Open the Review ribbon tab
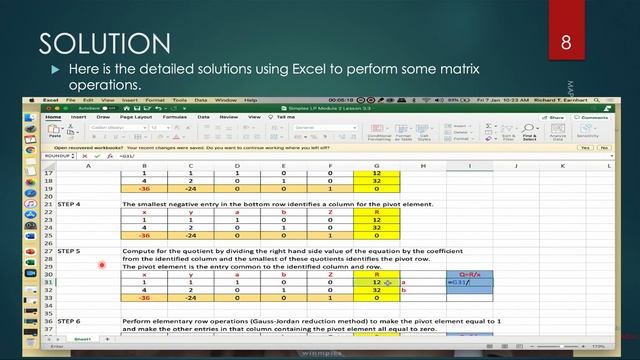This screenshot has height=360, width=640. point(229,117)
